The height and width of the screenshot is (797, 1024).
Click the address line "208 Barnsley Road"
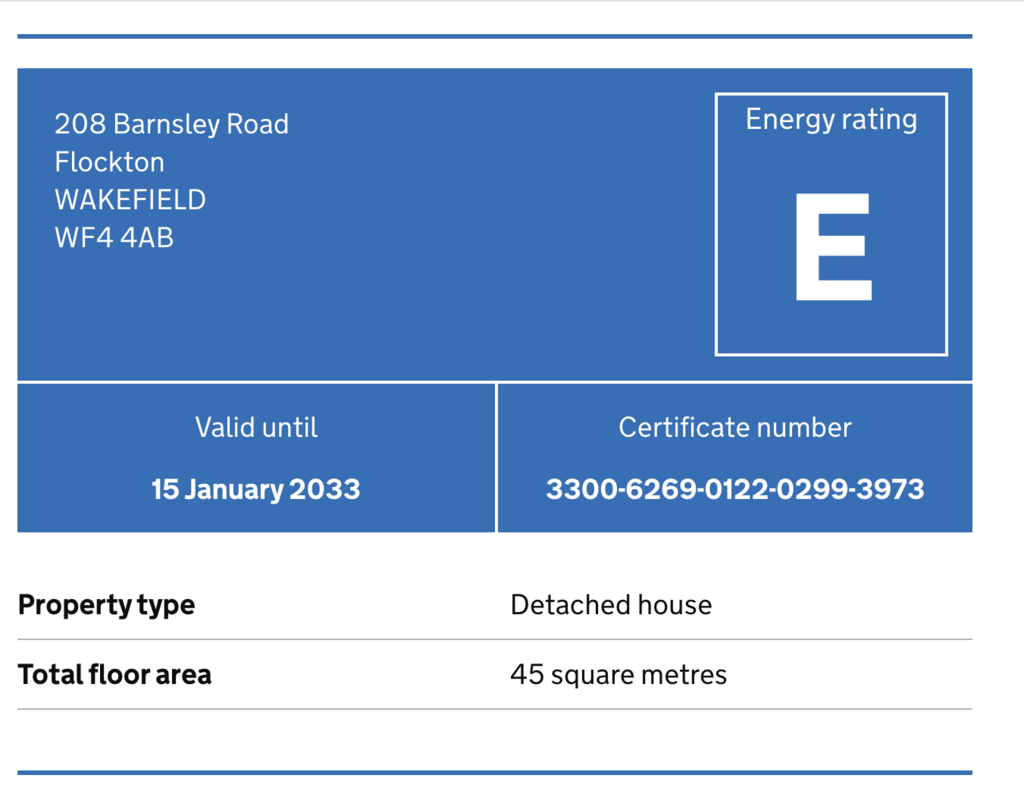(171, 124)
